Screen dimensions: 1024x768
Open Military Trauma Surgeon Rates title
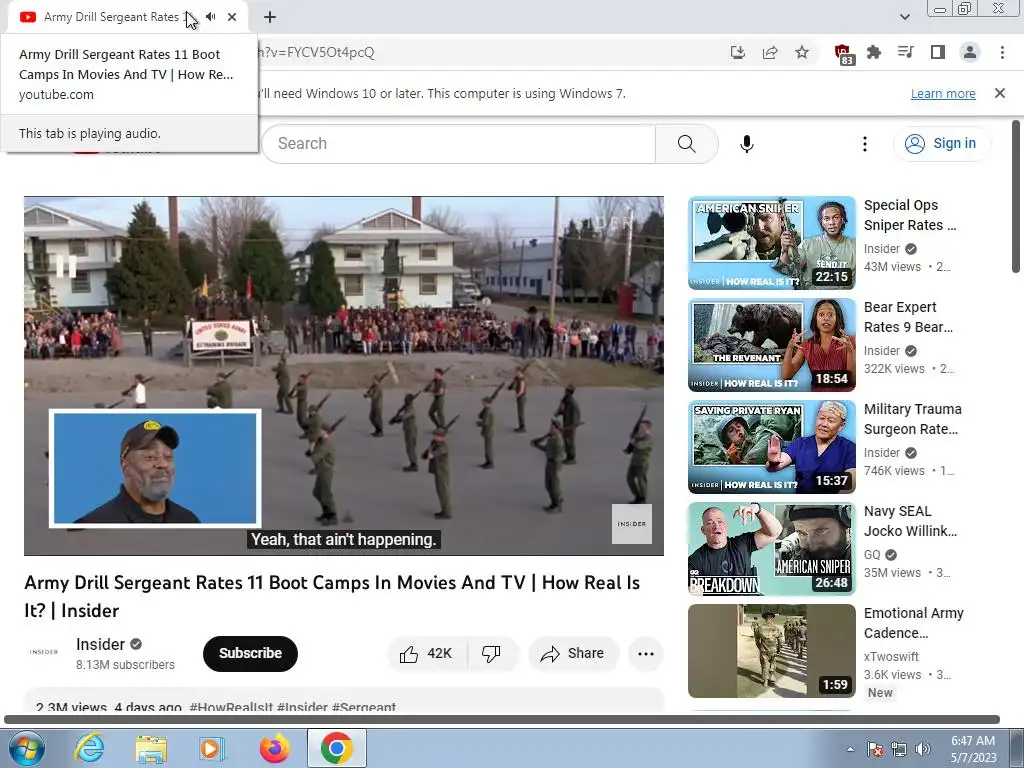[x=912, y=419]
